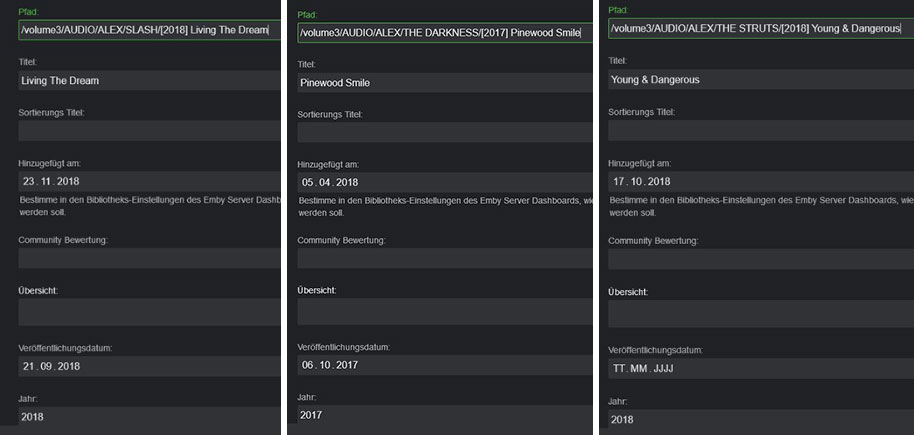Select the Titel field showing Living The Dream
The width and height of the screenshot is (917, 435).
click(x=148, y=80)
